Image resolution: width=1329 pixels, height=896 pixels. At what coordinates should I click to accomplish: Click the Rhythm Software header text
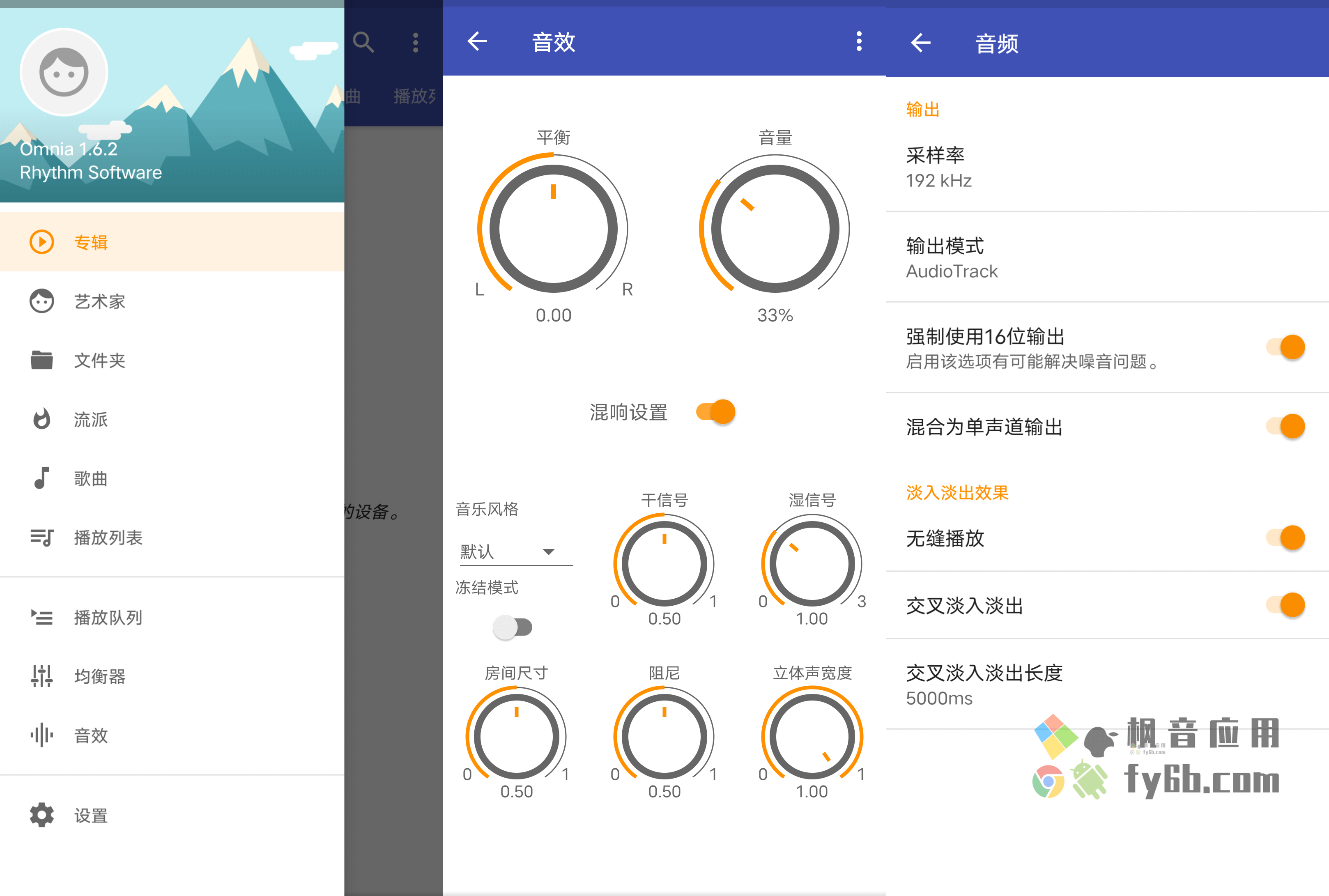pyautogui.click(x=91, y=172)
